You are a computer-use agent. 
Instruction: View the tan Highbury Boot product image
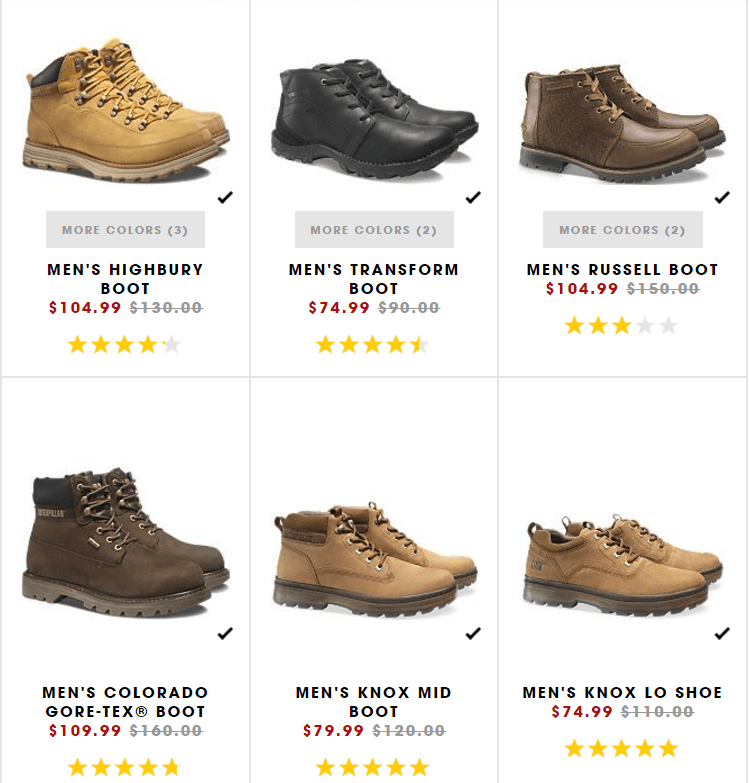coord(126,111)
